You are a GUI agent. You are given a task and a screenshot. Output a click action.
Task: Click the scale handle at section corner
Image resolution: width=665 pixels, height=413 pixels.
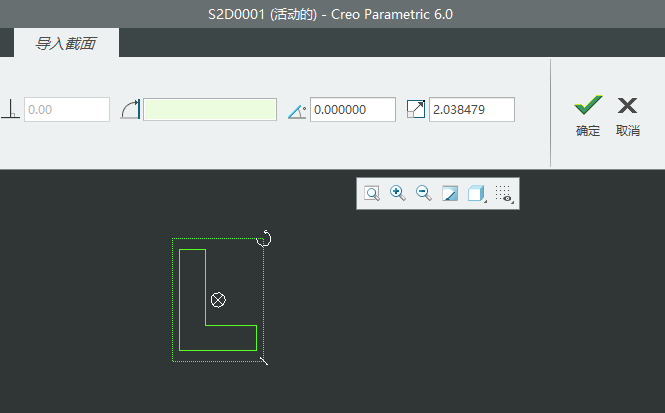[x=263, y=359]
